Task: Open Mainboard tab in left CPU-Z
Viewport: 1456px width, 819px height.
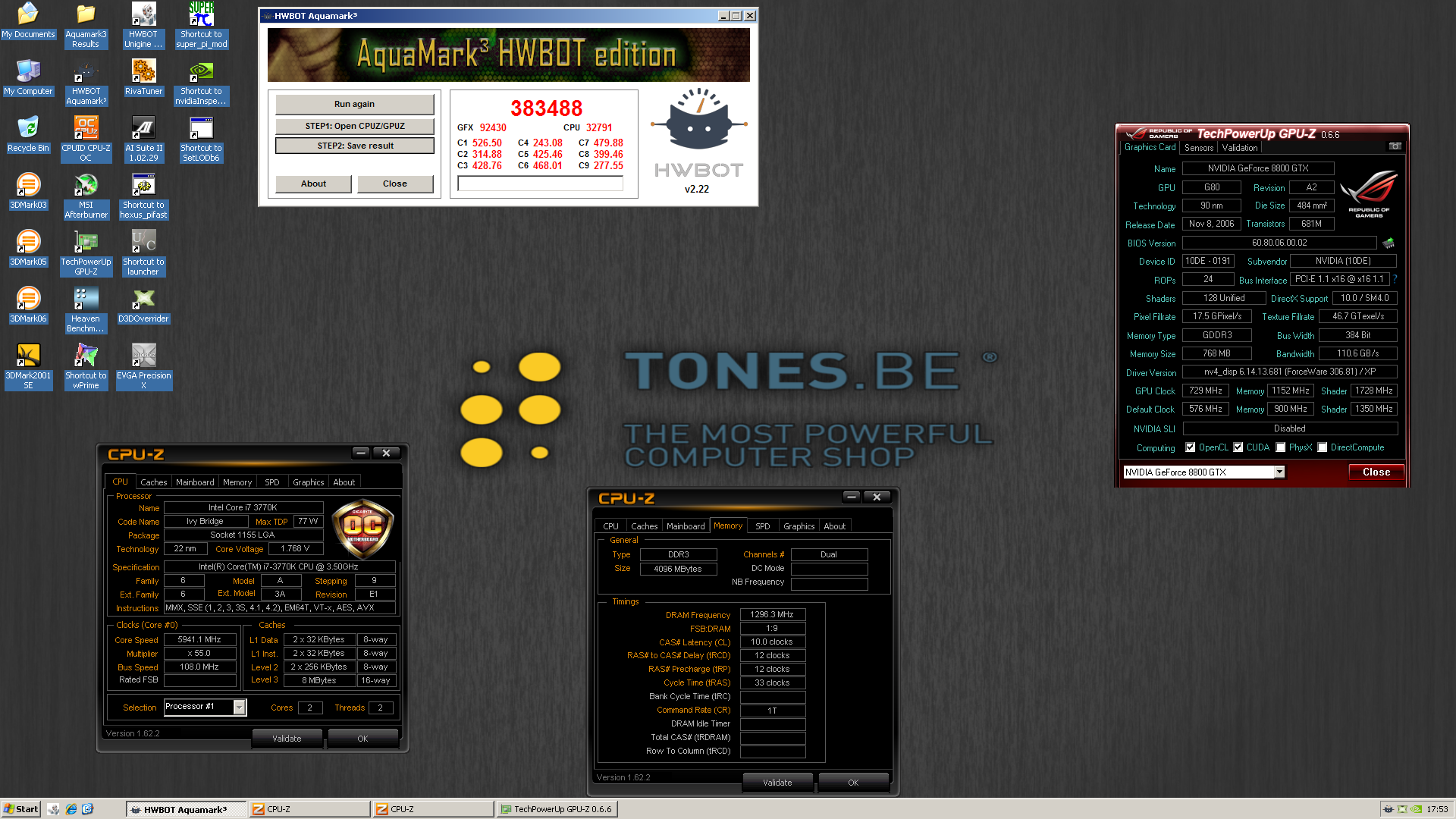Action: pyautogui.click(x=195, y=482)
